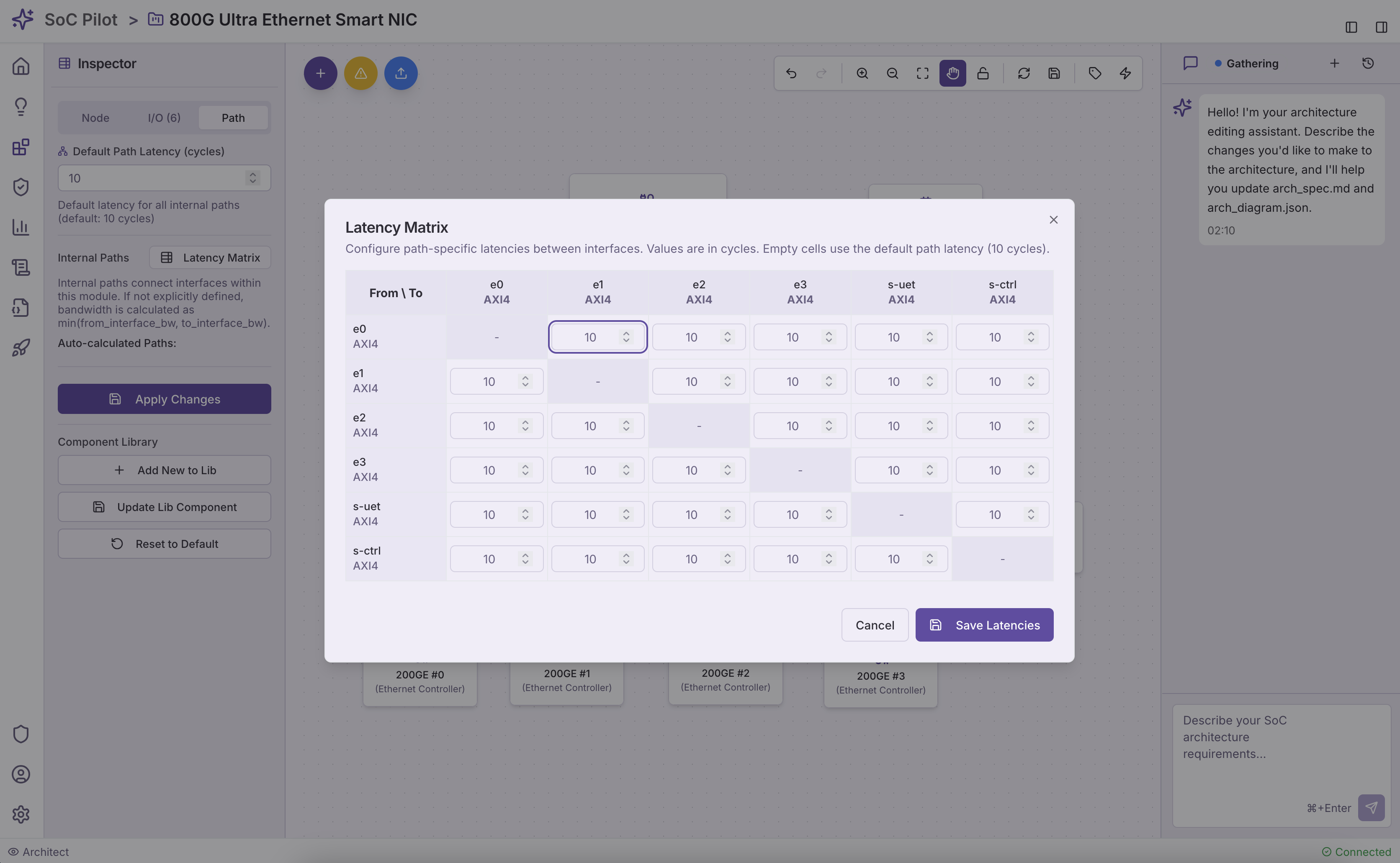Image resolution: width=1400 pixels, height=863 pixels.
Task: Click the yellow warning triangle button
Action: click(360, 73)
